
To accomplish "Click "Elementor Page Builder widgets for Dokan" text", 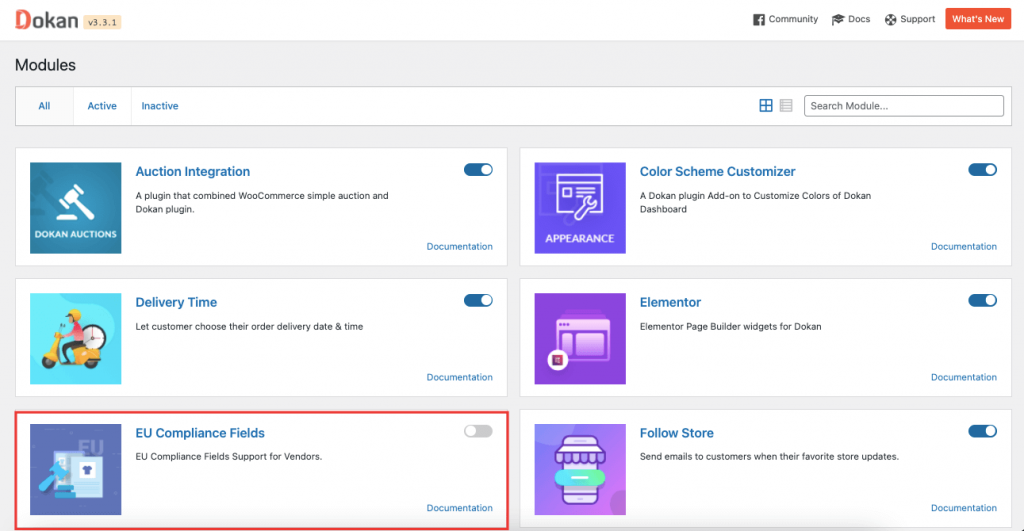I will (x=730, y=327).
